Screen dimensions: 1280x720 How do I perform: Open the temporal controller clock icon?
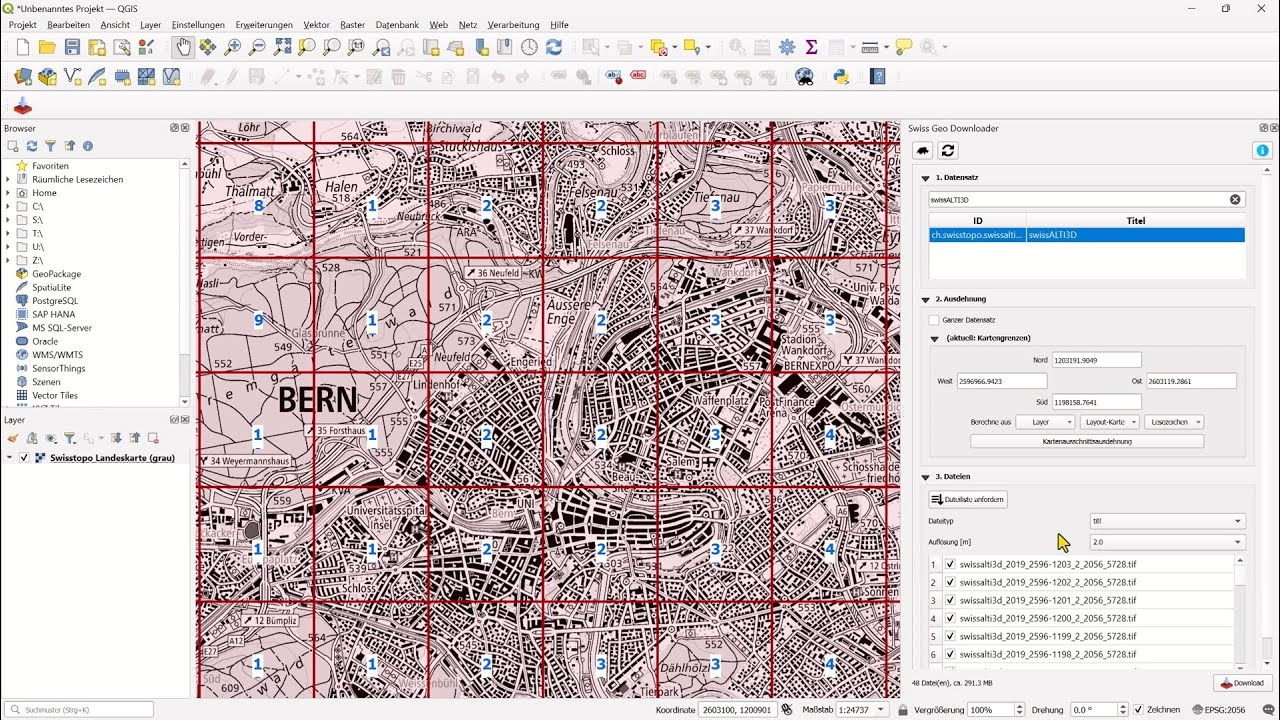click(528, 47)
